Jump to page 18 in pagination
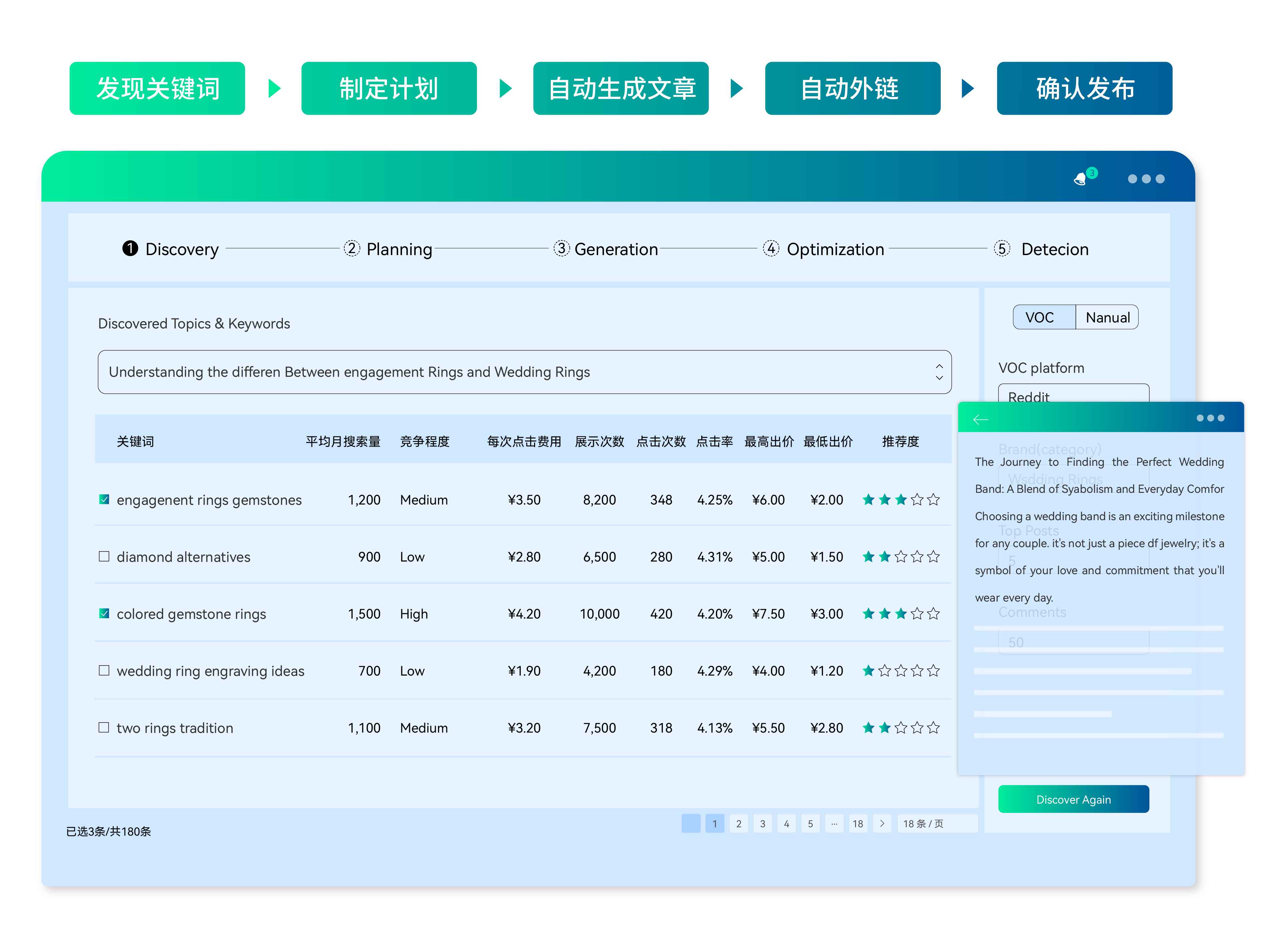The height and width of the screenshot is (952, 1279). 858,824
